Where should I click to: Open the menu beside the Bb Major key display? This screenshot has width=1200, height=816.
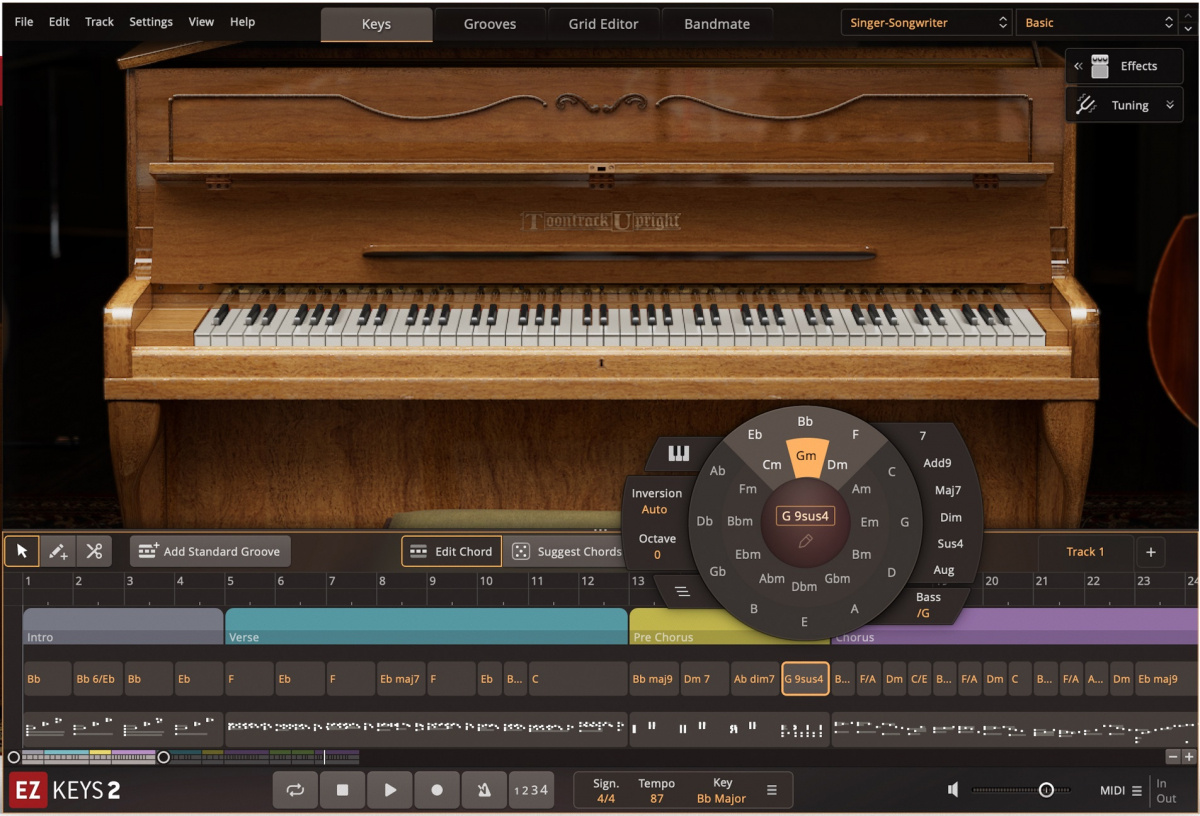[x=770, y=789]
